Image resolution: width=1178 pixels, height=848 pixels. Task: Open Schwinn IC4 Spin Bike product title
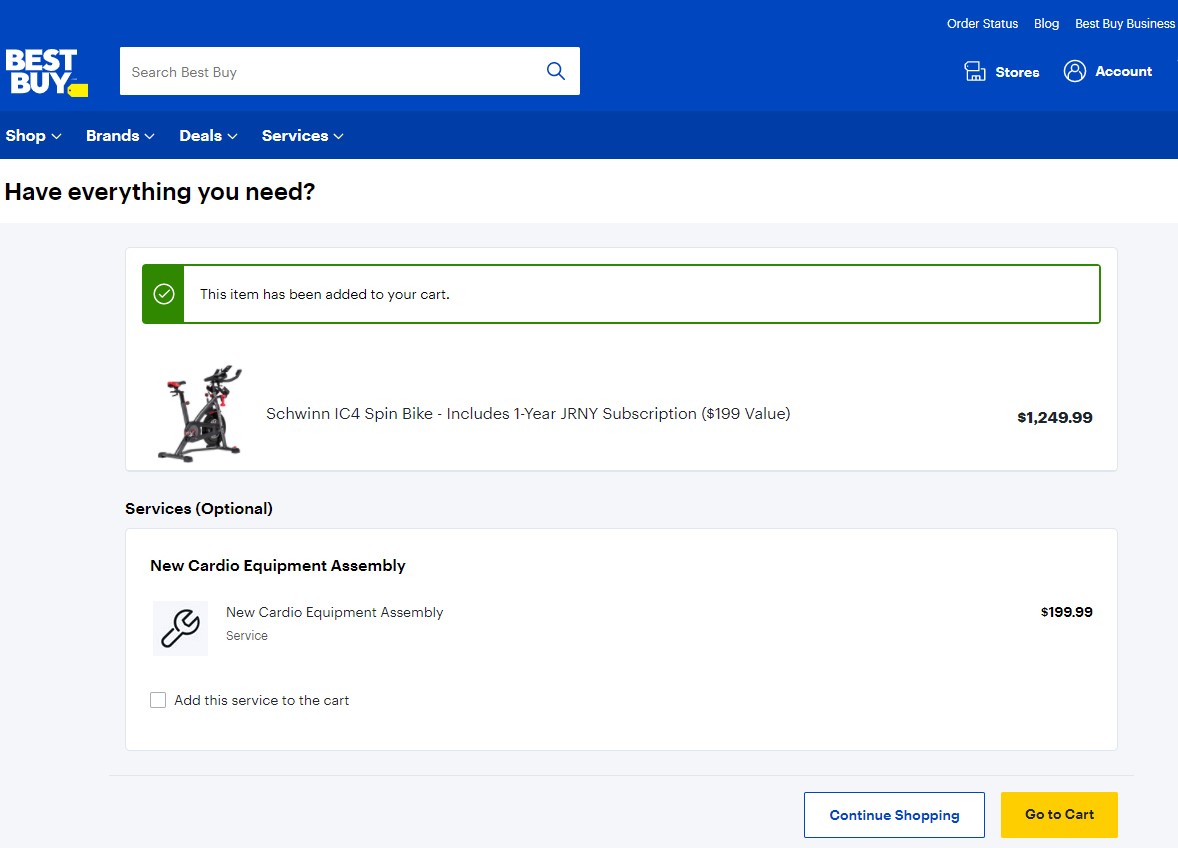528,414
